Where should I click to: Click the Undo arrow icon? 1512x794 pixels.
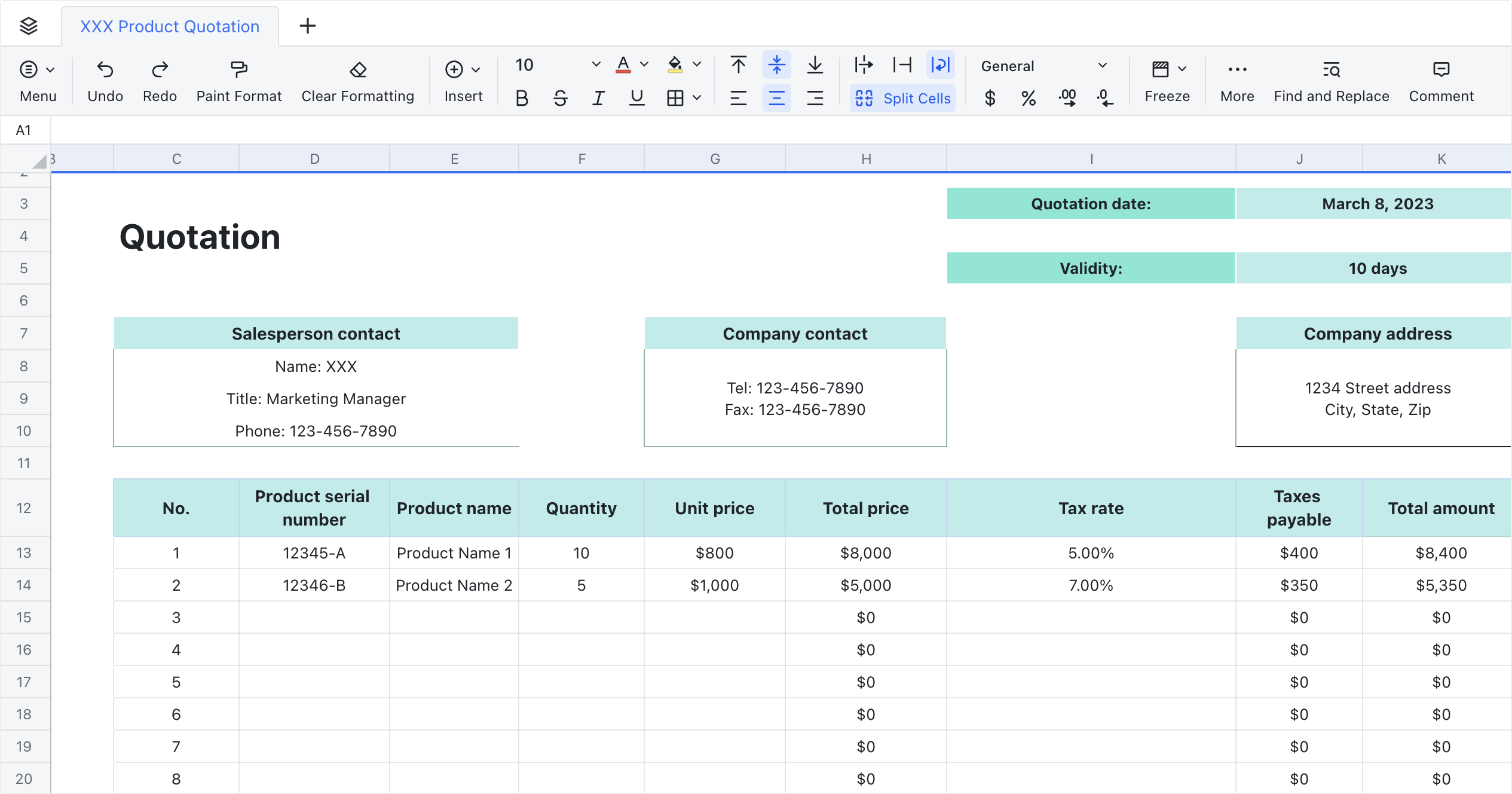coord(105,70)
